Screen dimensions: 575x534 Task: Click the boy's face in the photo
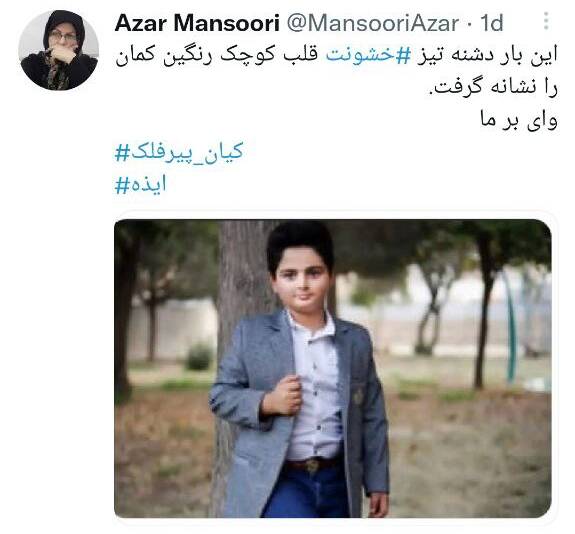coord(302,281)
